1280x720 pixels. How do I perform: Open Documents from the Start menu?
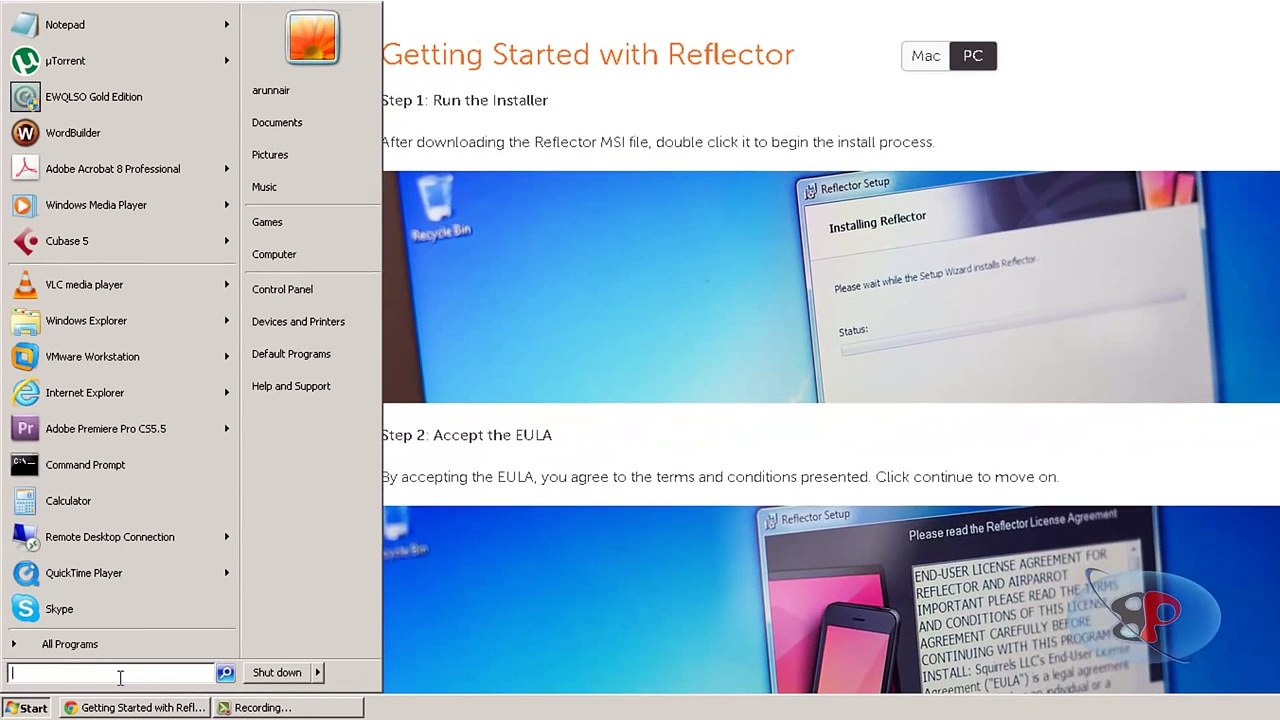tap(277, 123)
